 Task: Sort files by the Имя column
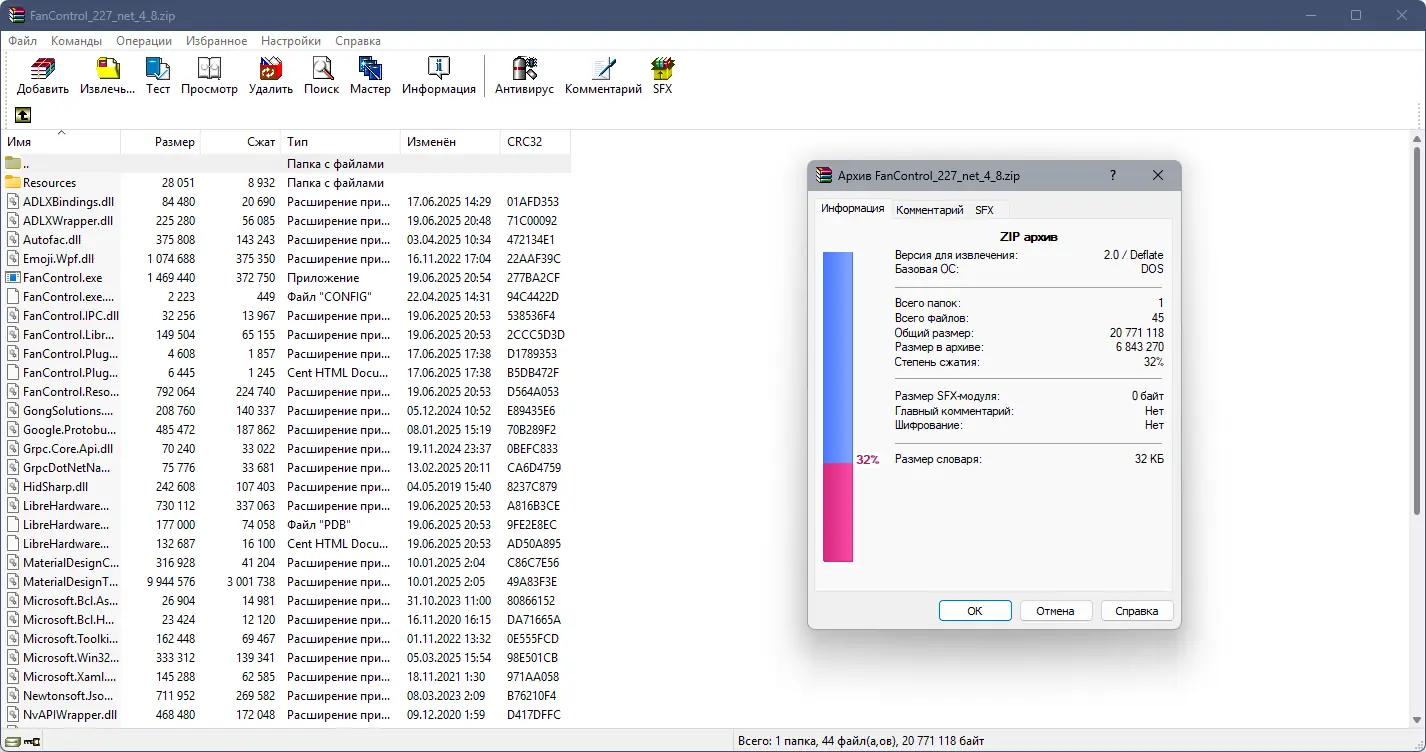[x=61, y=142]
